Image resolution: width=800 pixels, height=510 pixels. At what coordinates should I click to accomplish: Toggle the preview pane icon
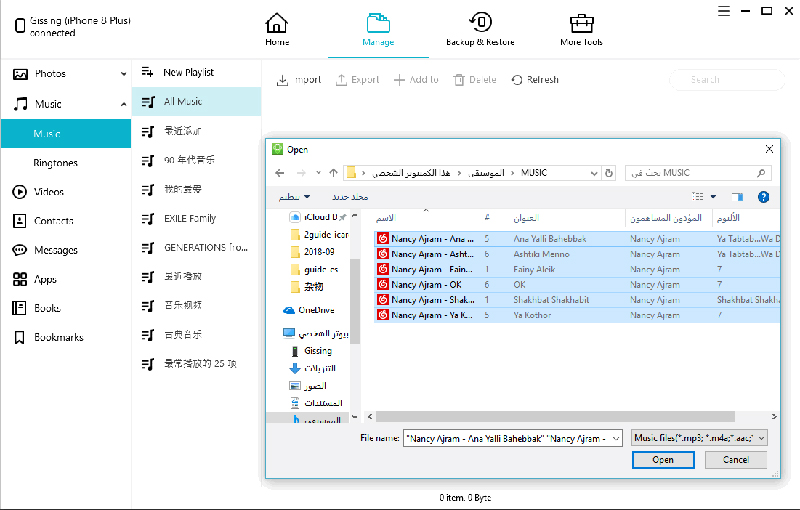pos(737,197)
